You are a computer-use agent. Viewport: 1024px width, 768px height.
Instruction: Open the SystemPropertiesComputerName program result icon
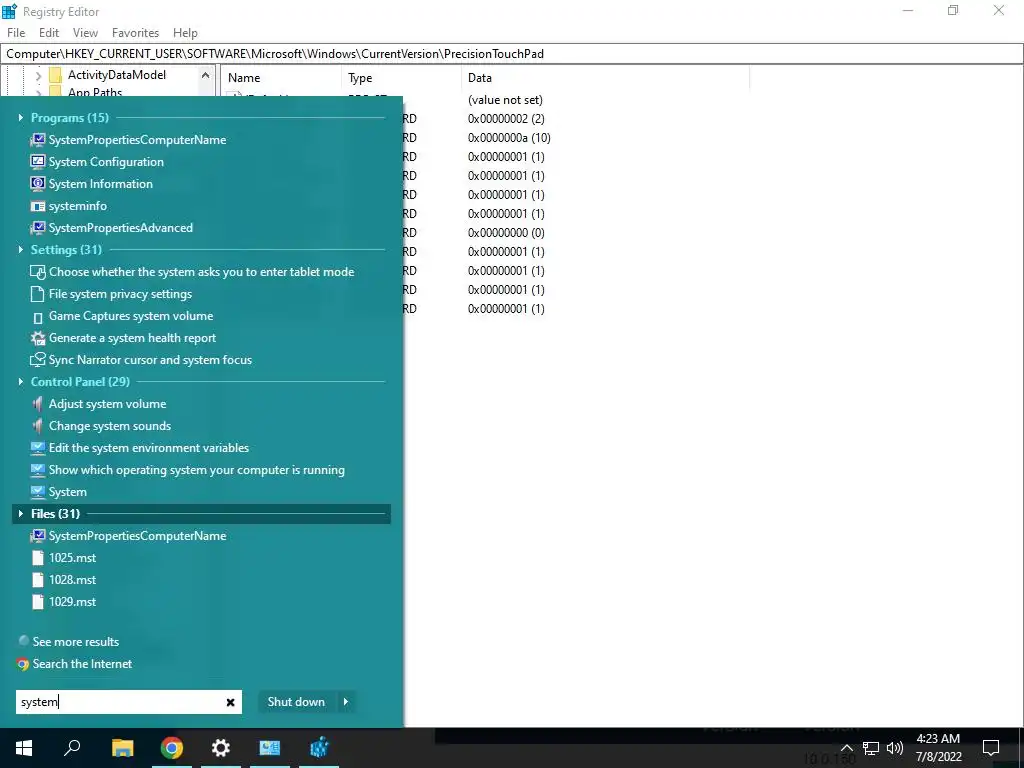click(x=38, y=140)
